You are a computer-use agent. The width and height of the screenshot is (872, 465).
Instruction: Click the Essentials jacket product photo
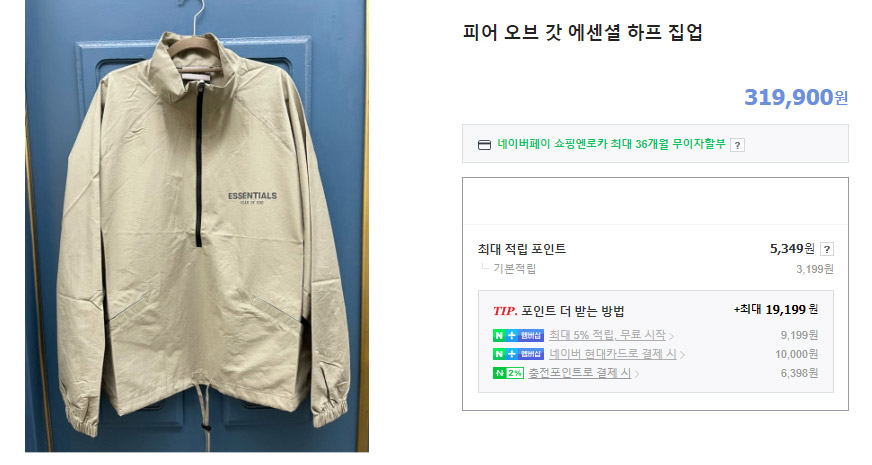click(197, 226)
